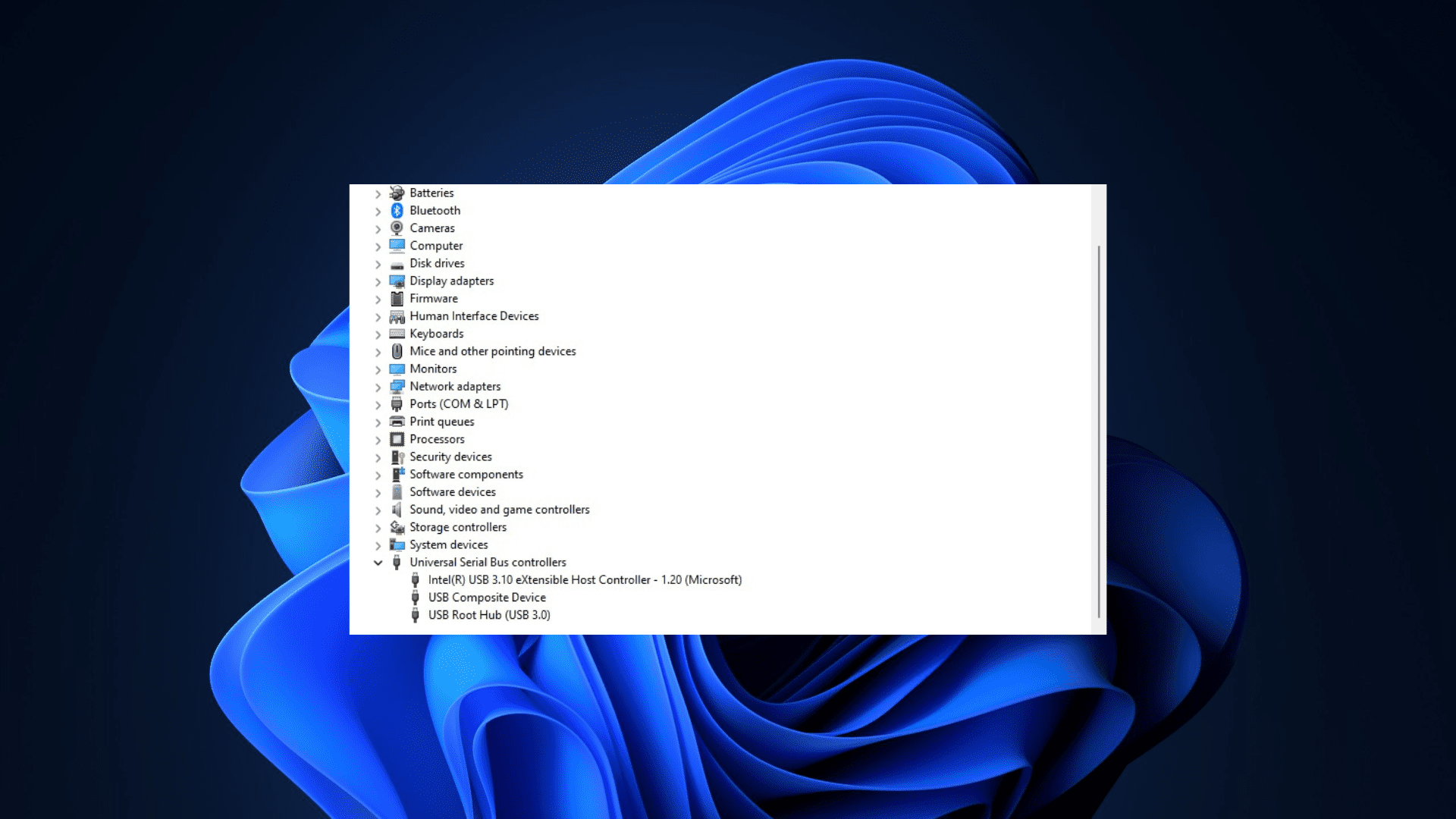Click on Intel(R) USB 3.10 eXtensible Host Controller

tap(584, 579)
